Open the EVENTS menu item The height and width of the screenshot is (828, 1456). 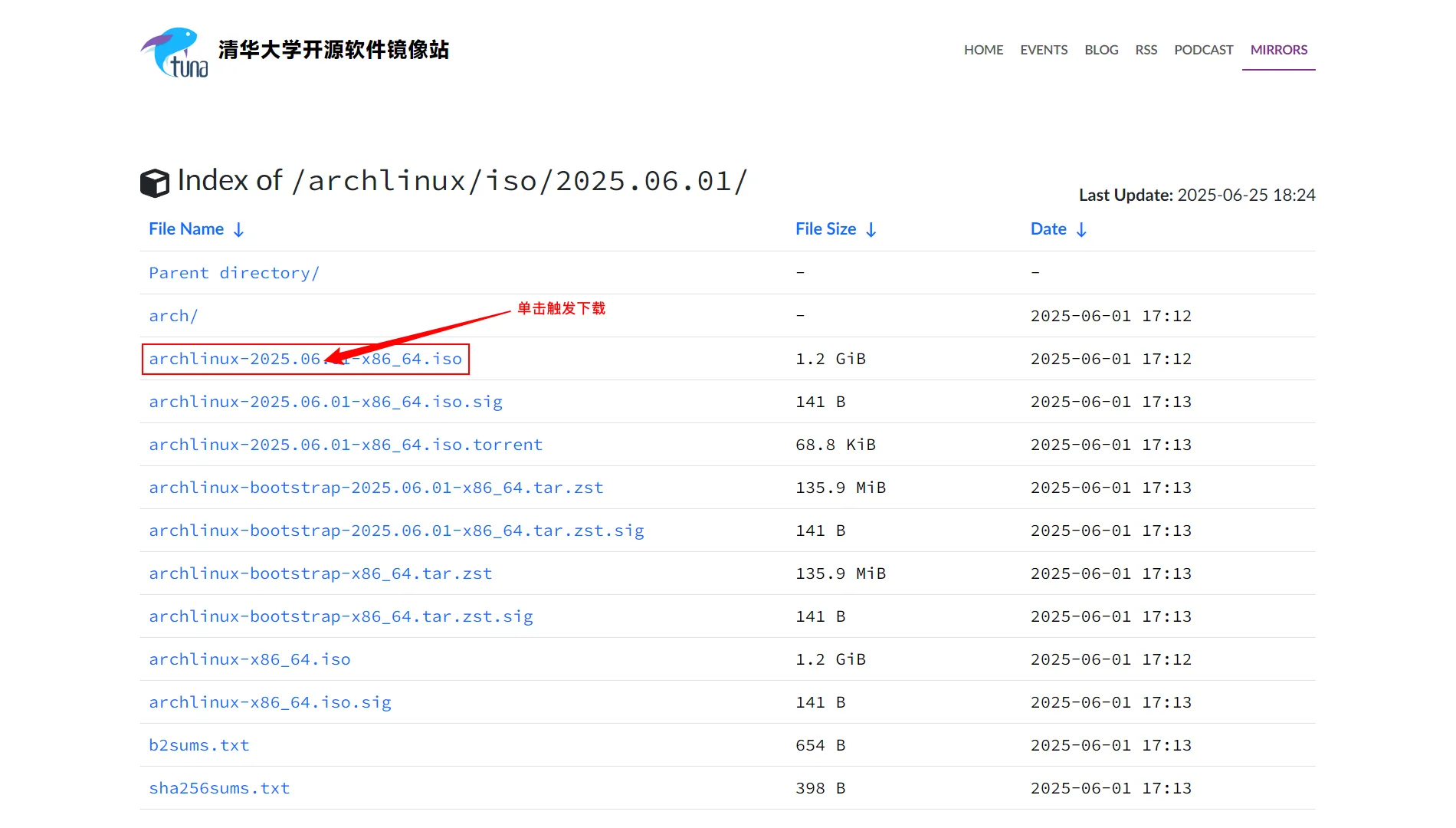tap(1044, 50)
